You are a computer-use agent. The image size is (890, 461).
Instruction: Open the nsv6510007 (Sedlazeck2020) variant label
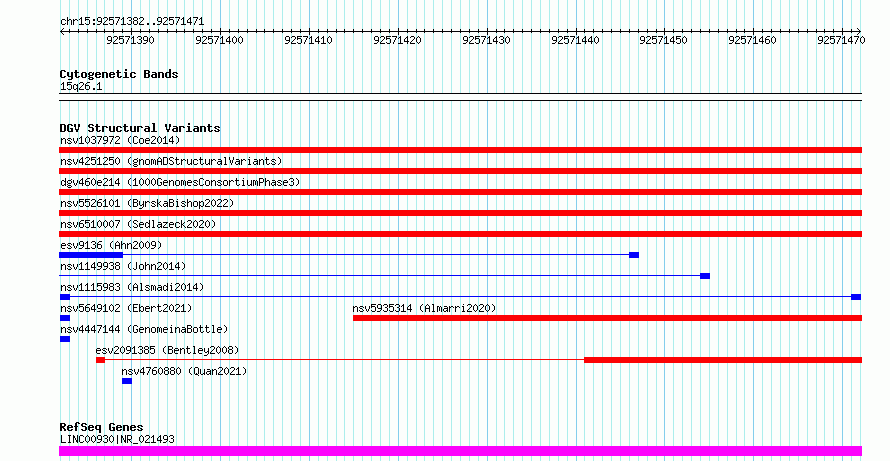point(138,224)
